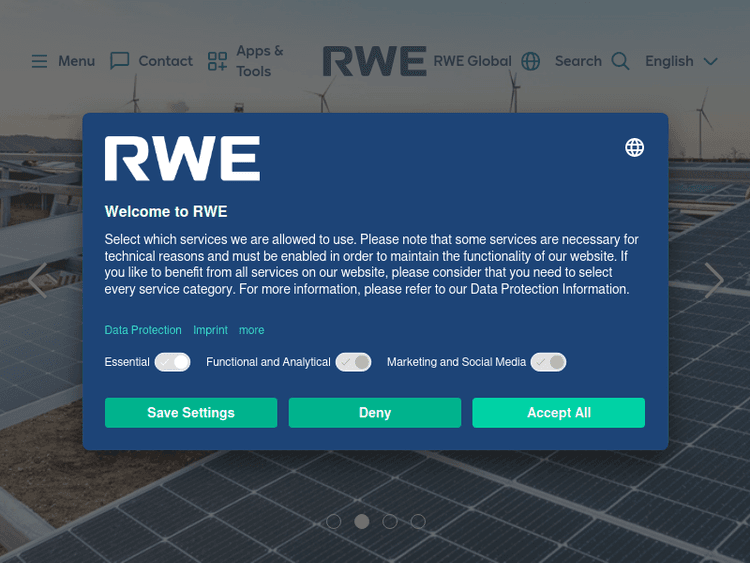
Task: Open the language globe in cookie dialog
Action: click(x=634, y=147)
